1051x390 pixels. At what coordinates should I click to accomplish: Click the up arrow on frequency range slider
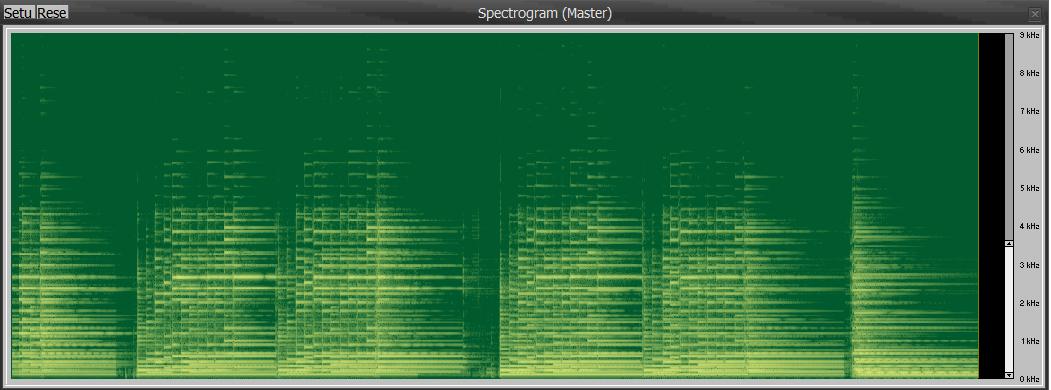[x=1009, y=243]
